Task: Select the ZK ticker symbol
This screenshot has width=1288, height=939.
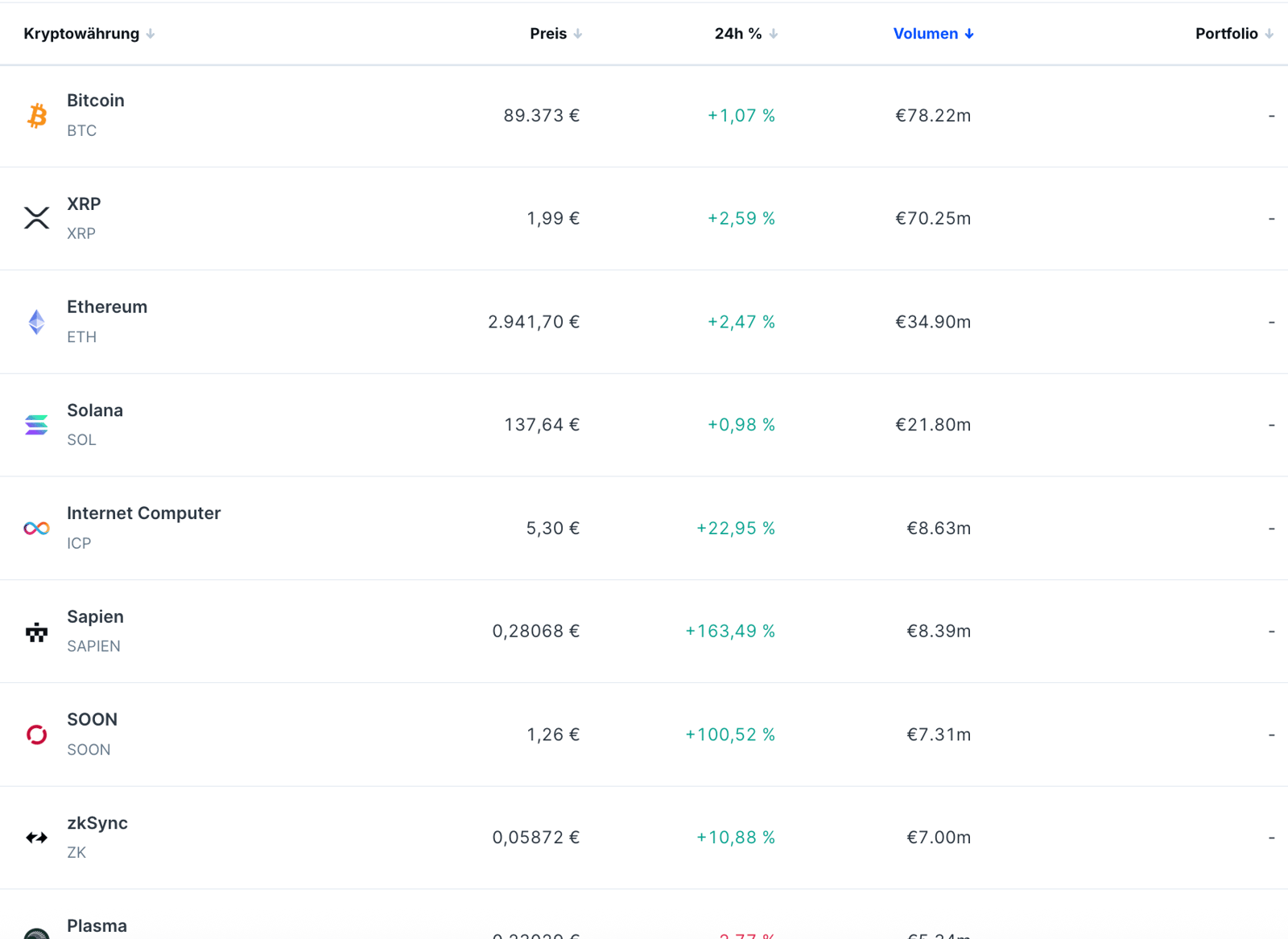Action: point(76,853)
